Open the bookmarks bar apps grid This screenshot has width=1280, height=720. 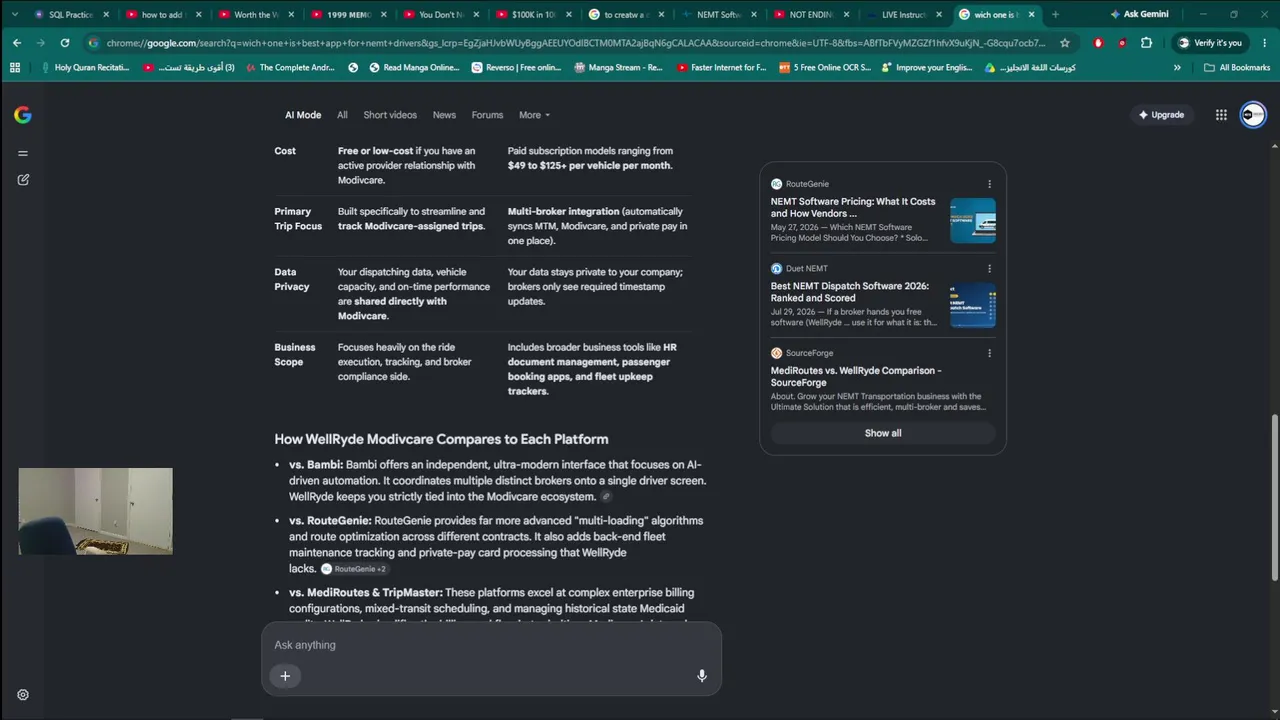click(15, 67)
